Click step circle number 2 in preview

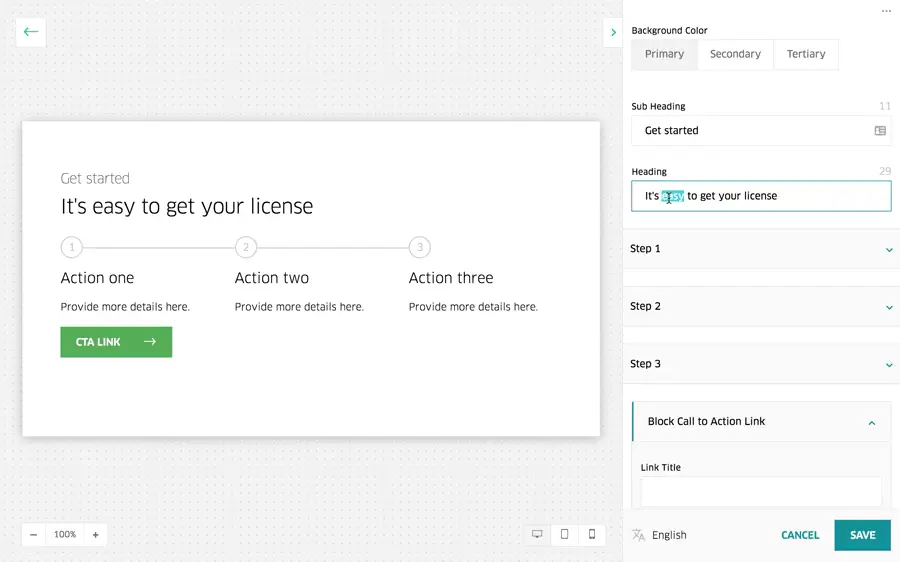[x=246, y=247]
